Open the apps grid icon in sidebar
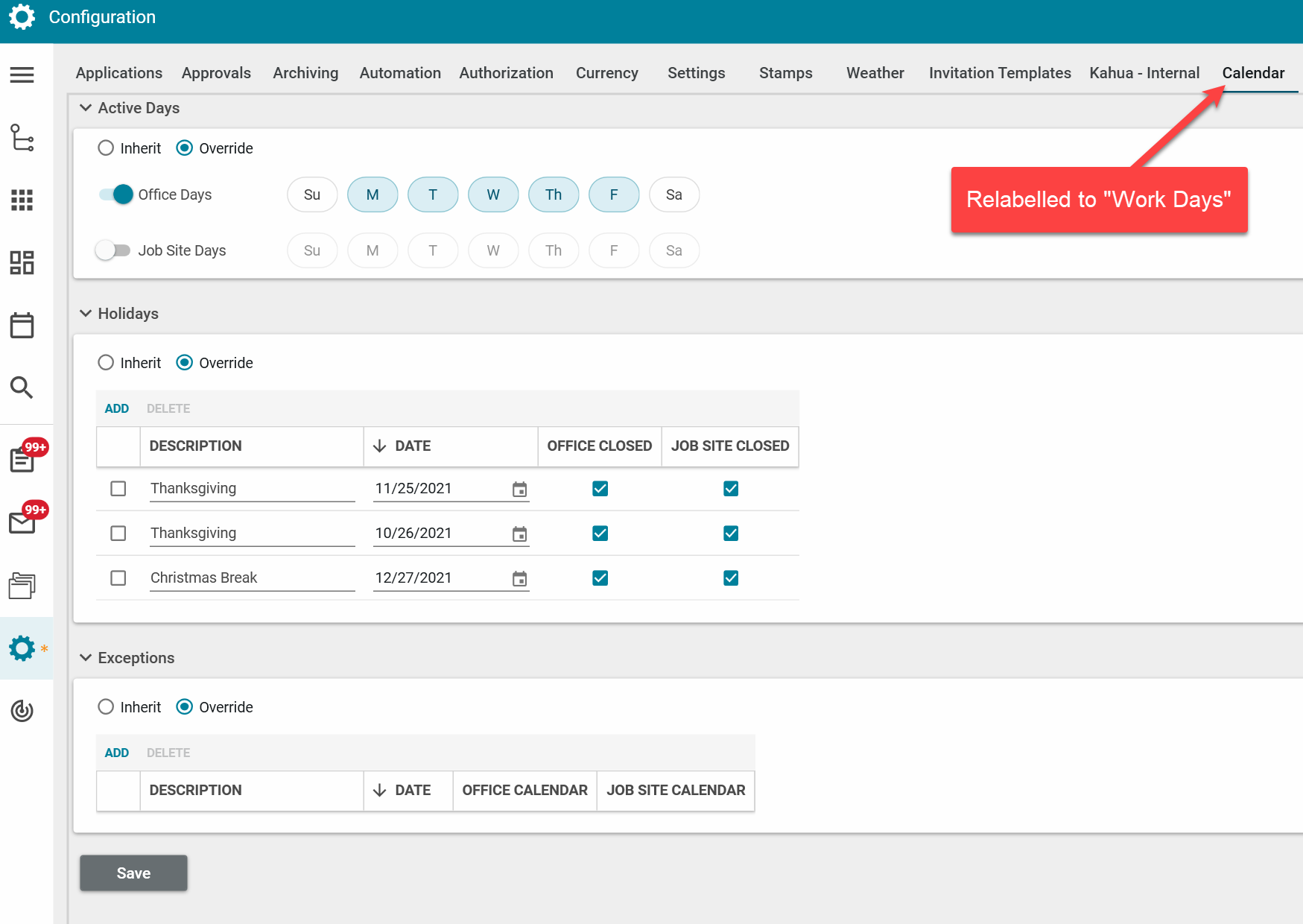Image resolution: width=1303 pixels, height=924 pixels. click(22, 200)
